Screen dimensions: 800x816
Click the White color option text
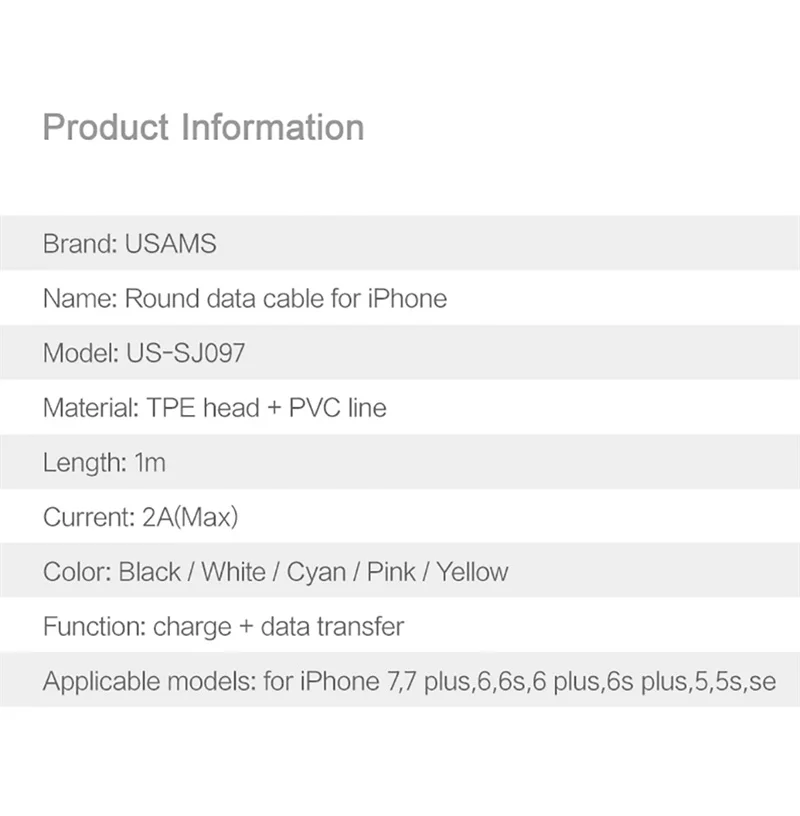tap(233, 573)
